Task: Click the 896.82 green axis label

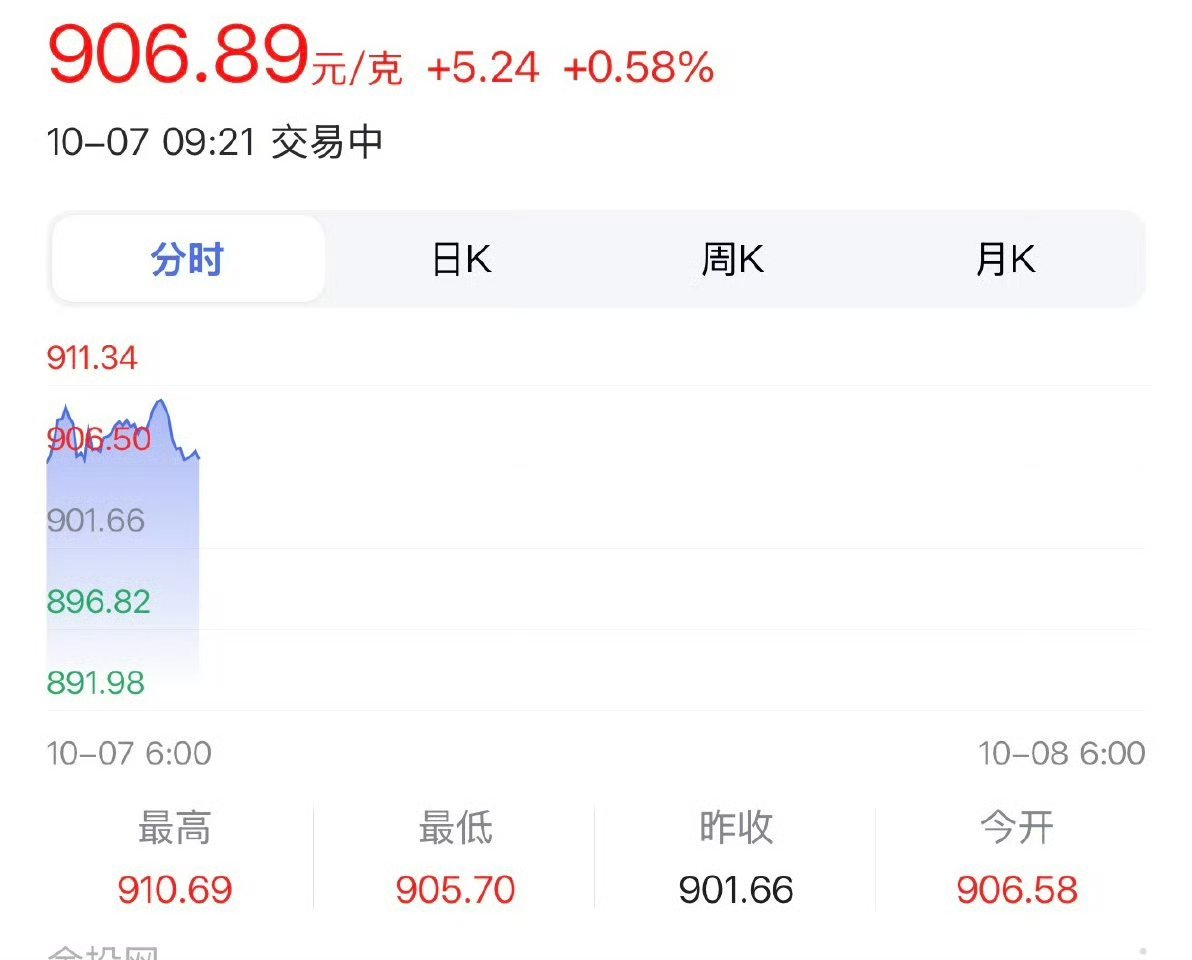Action: (98, 602)
